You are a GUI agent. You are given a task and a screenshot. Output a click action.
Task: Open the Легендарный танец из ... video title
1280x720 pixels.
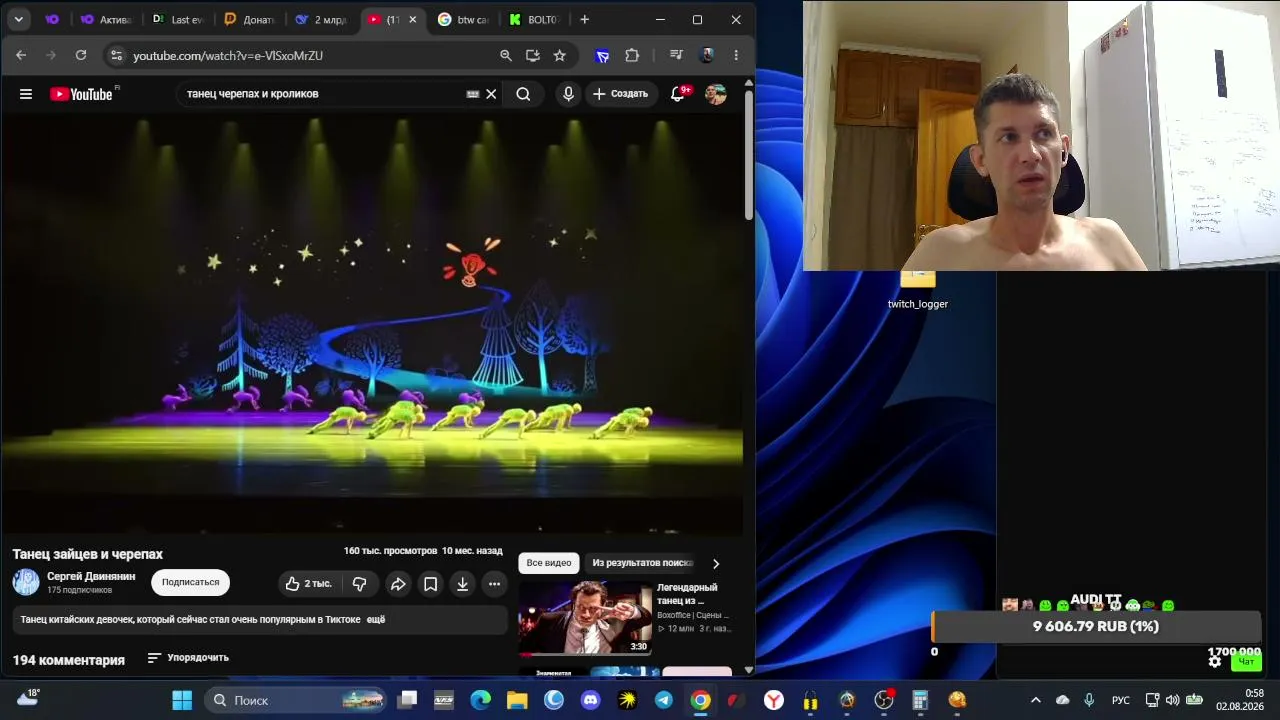(688, 594)
